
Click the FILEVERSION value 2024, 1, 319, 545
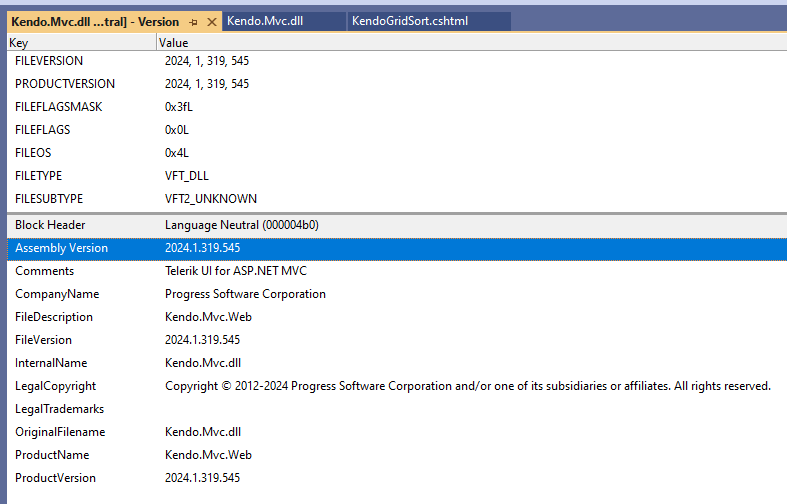207,61
